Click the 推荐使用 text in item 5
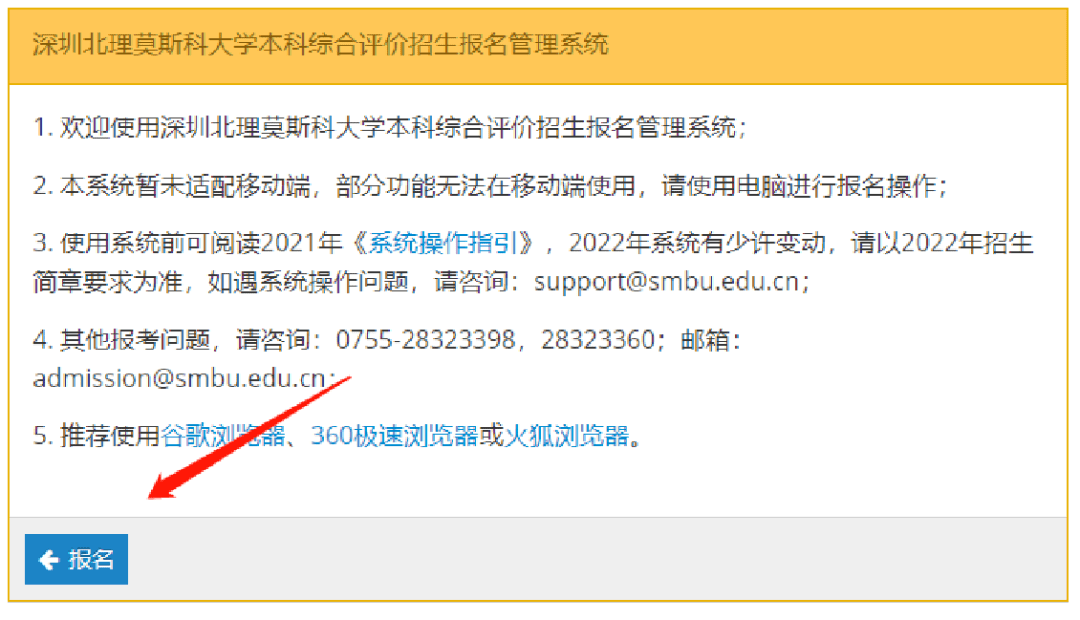Image resolution: width=1080 pixels, height=620 pixels. point(110,435)
